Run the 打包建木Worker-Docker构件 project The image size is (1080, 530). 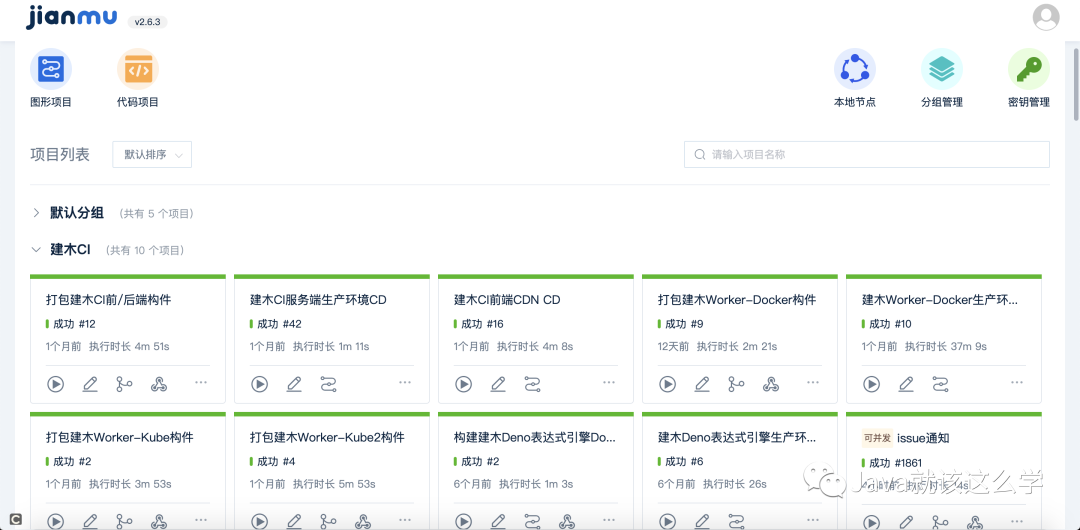tap(667, 384)
